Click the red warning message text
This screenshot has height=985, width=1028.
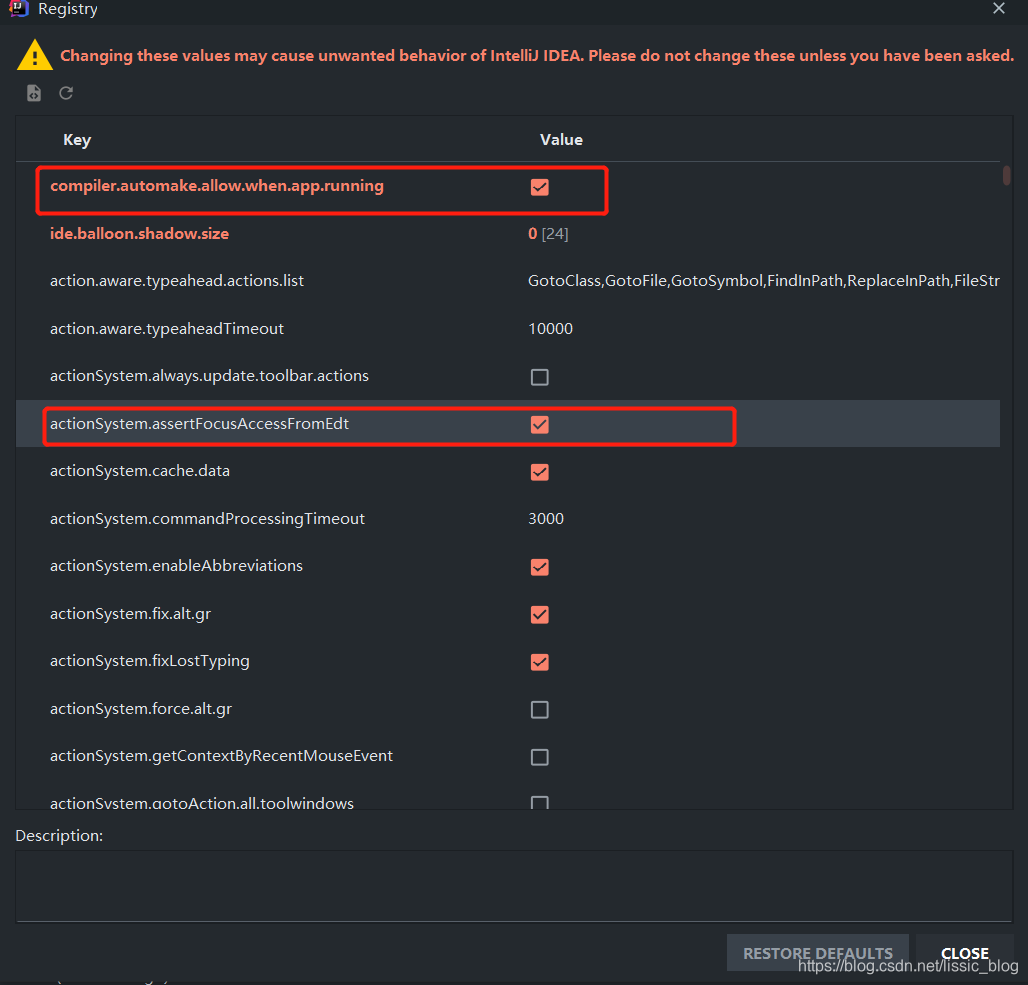(x=537, y=56)
